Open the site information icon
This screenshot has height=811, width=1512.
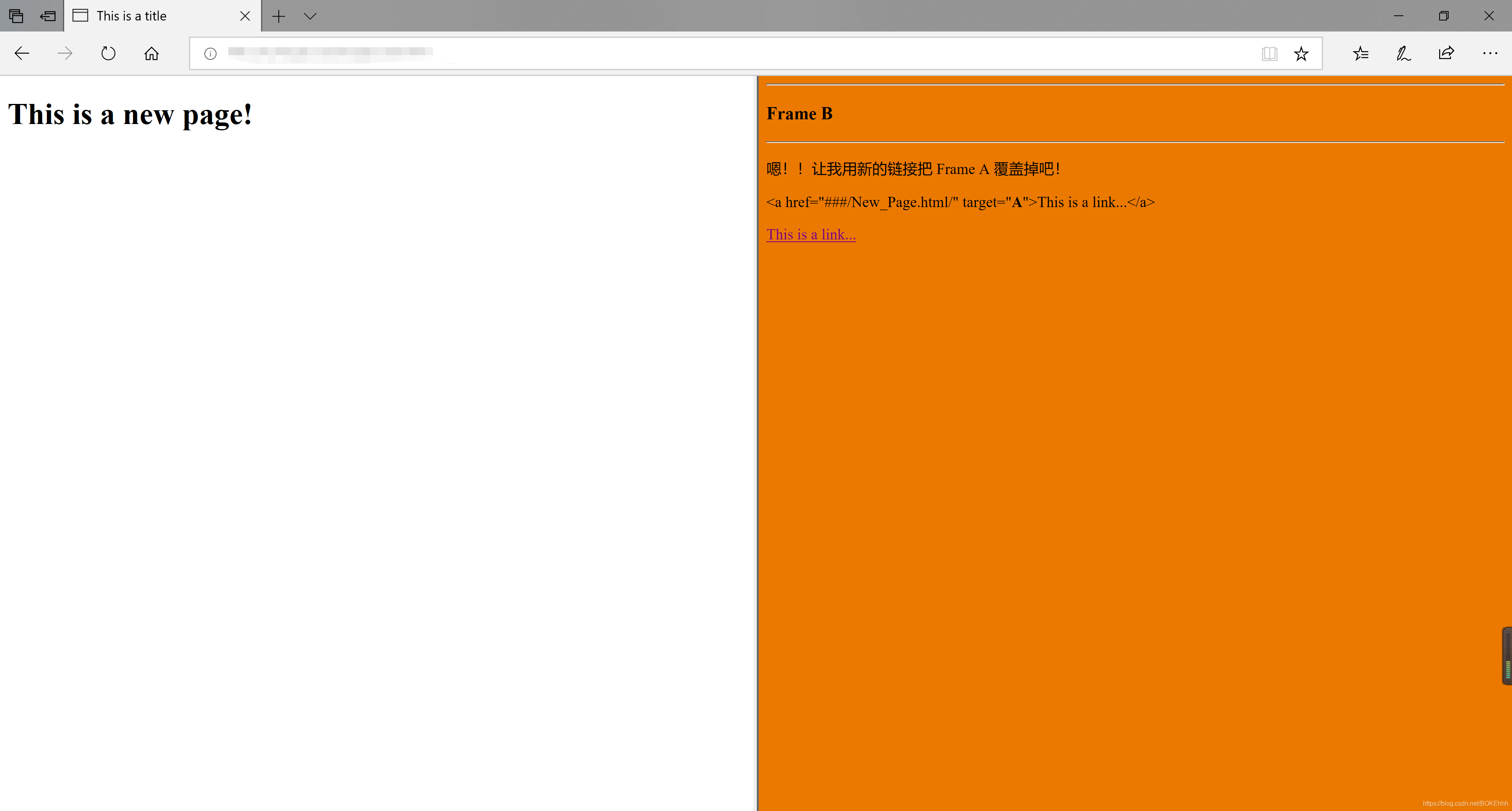coord(210,54)
